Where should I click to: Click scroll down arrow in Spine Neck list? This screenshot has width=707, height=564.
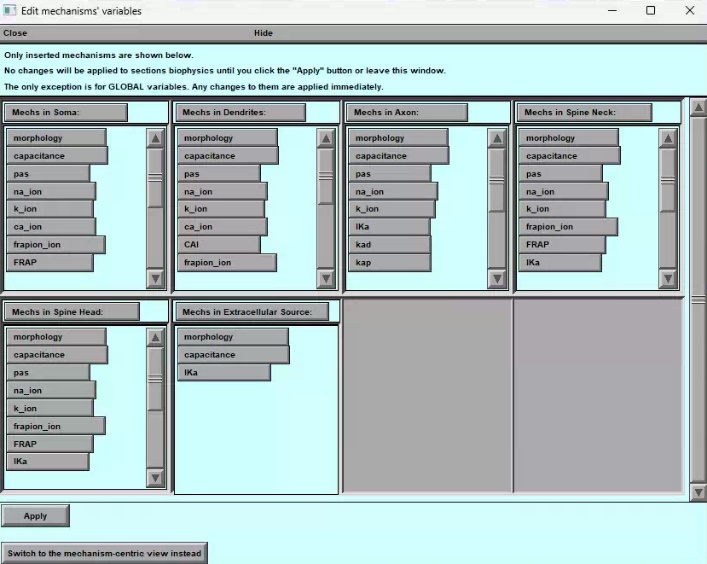[668, 279]
